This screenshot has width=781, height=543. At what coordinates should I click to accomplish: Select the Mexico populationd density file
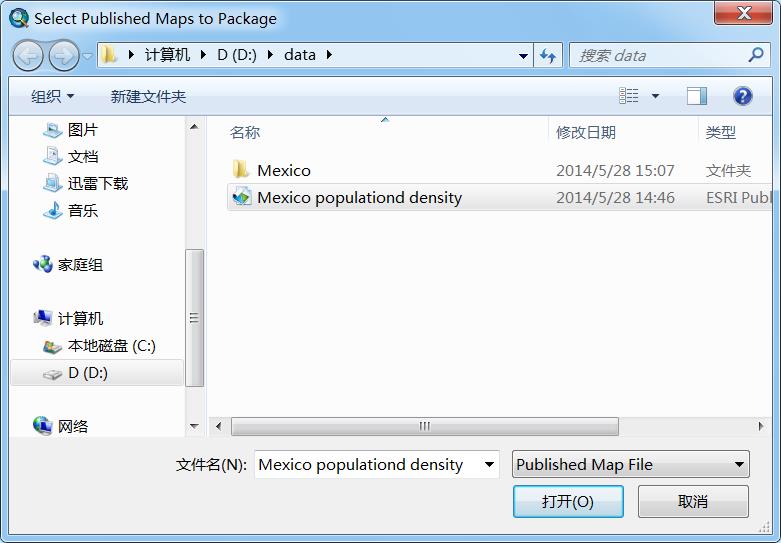(x=499, y=197)
